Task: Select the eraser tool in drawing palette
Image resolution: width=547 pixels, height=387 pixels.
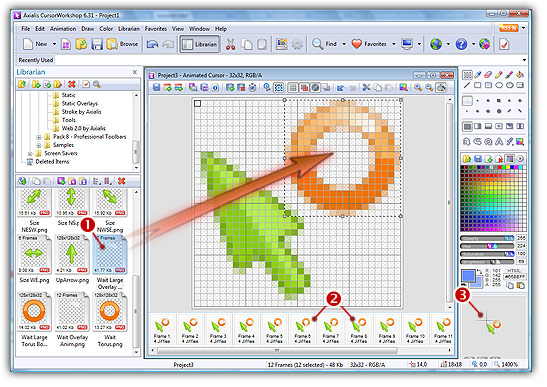Action: click(488, 74)
